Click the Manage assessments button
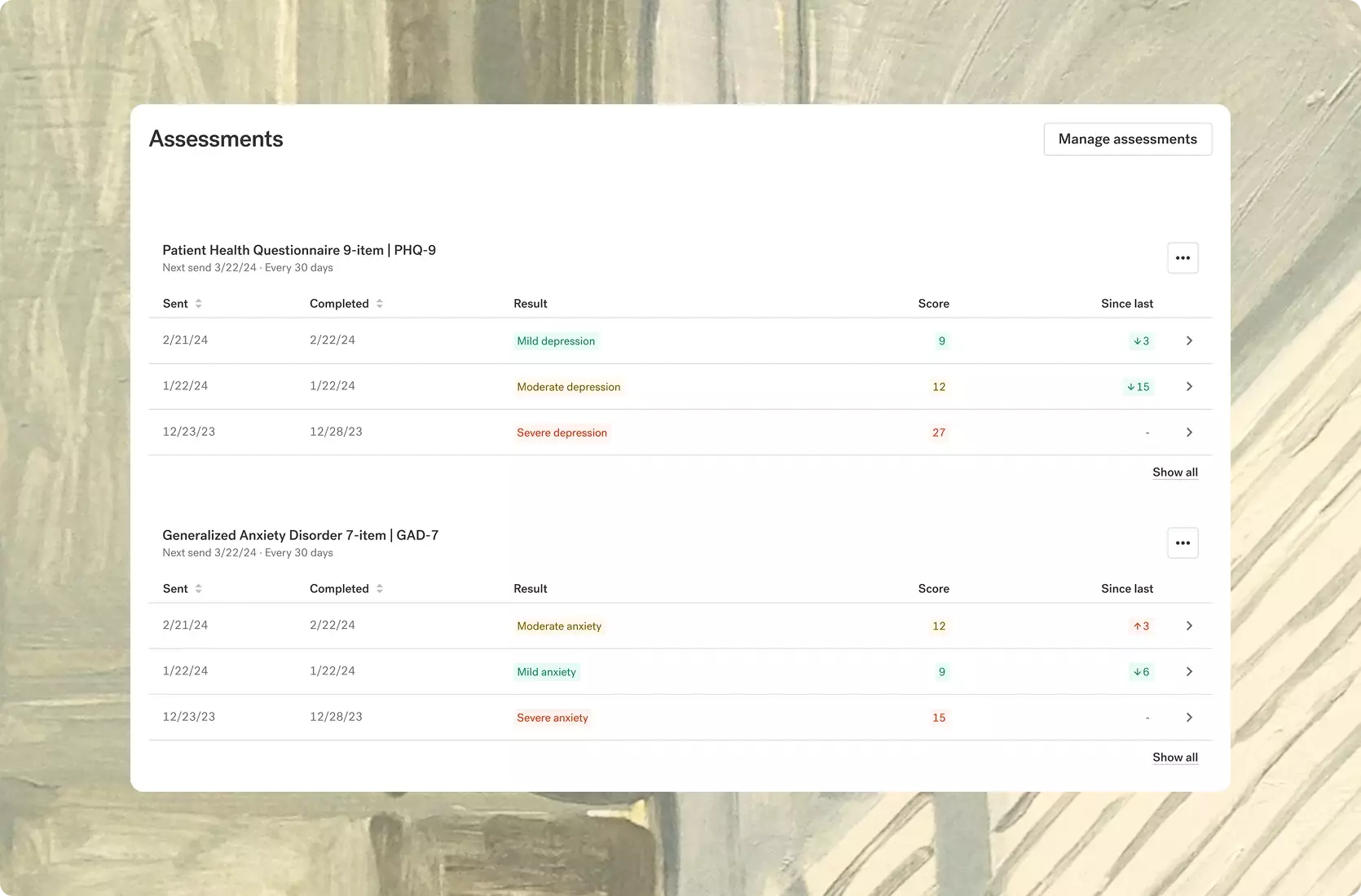The image size is (1361, 896). (1127, 139)
